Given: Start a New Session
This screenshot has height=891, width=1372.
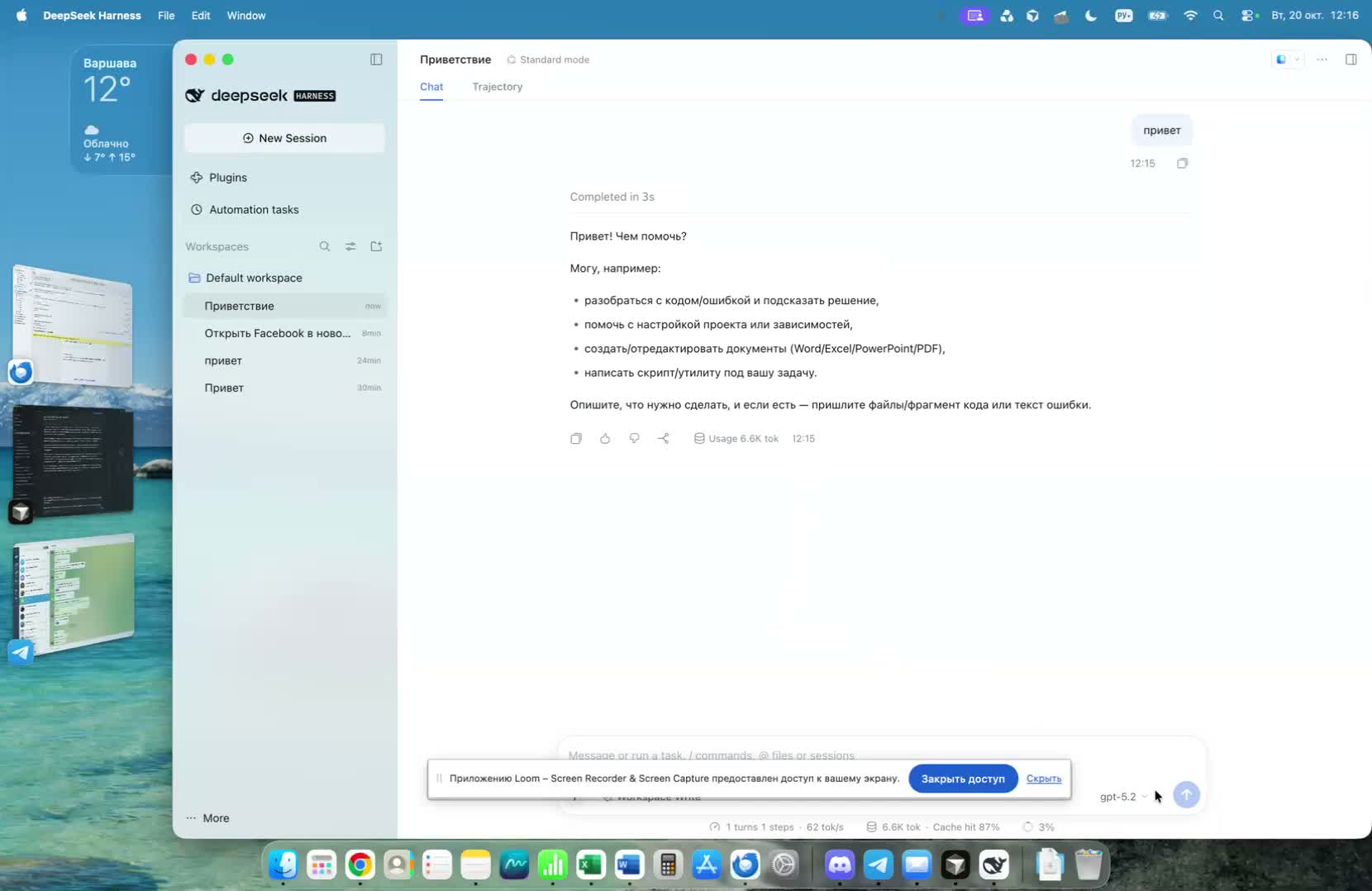Looking at the screenshot, I should pos(284,138).
